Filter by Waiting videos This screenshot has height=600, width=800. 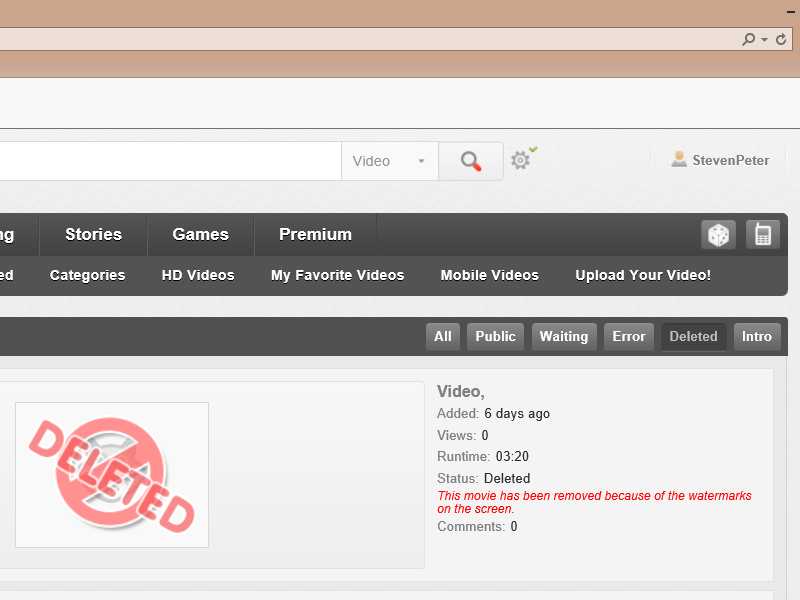tap(564, 337)
